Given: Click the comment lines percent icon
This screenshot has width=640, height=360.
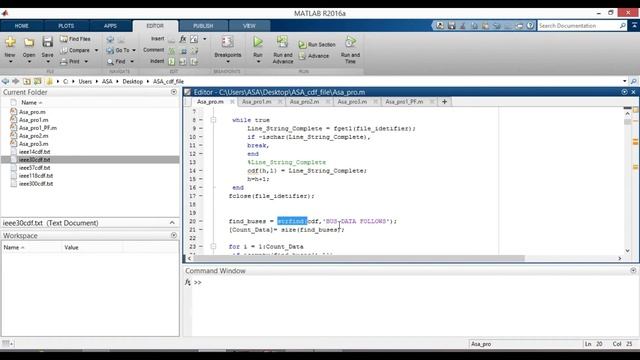Looking at the screenshot, I should (172, 51).
